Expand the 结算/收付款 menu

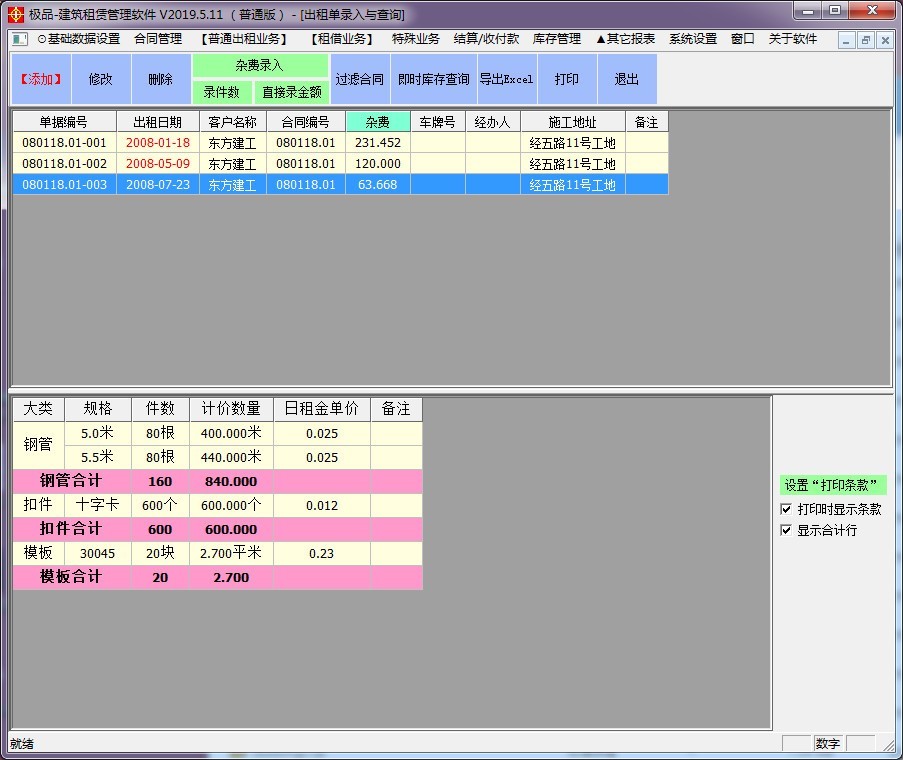click(486, 39)
